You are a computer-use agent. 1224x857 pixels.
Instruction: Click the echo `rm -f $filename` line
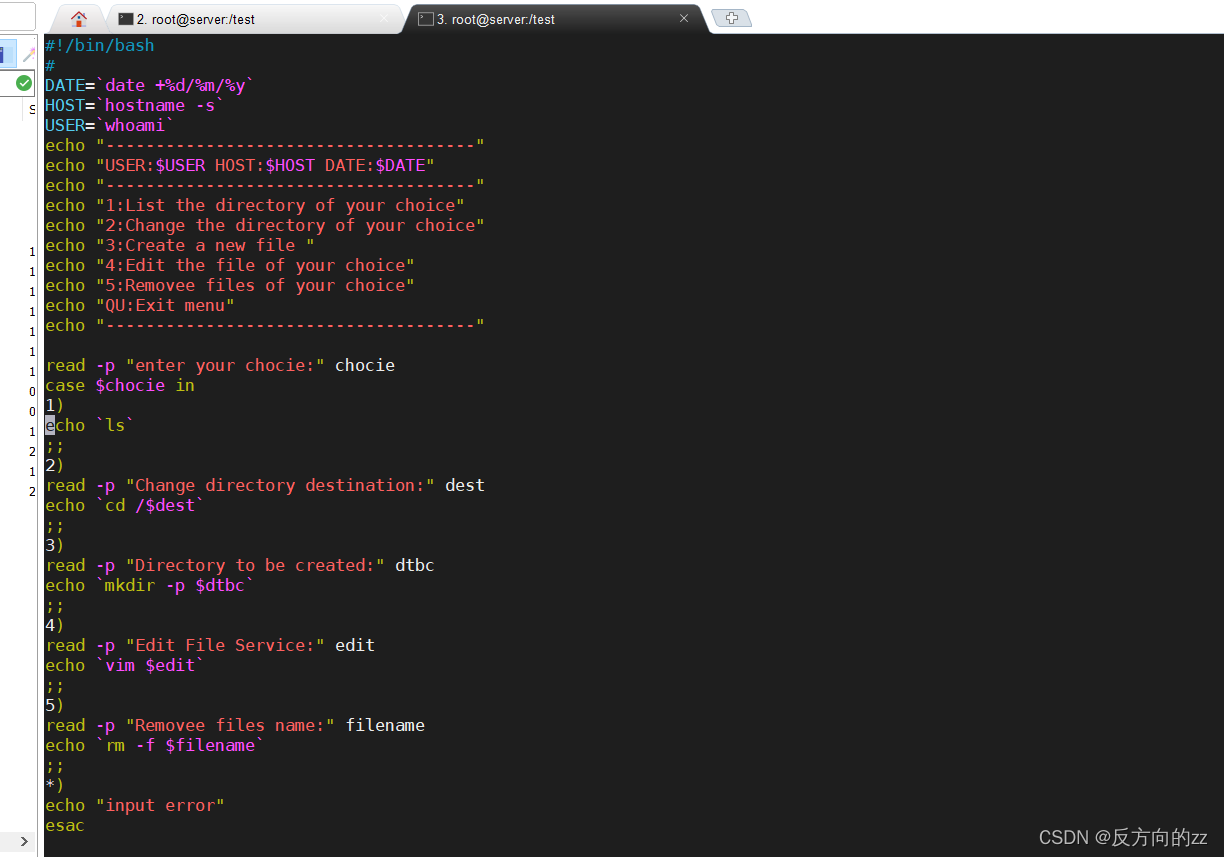click(x=155, y=745)
